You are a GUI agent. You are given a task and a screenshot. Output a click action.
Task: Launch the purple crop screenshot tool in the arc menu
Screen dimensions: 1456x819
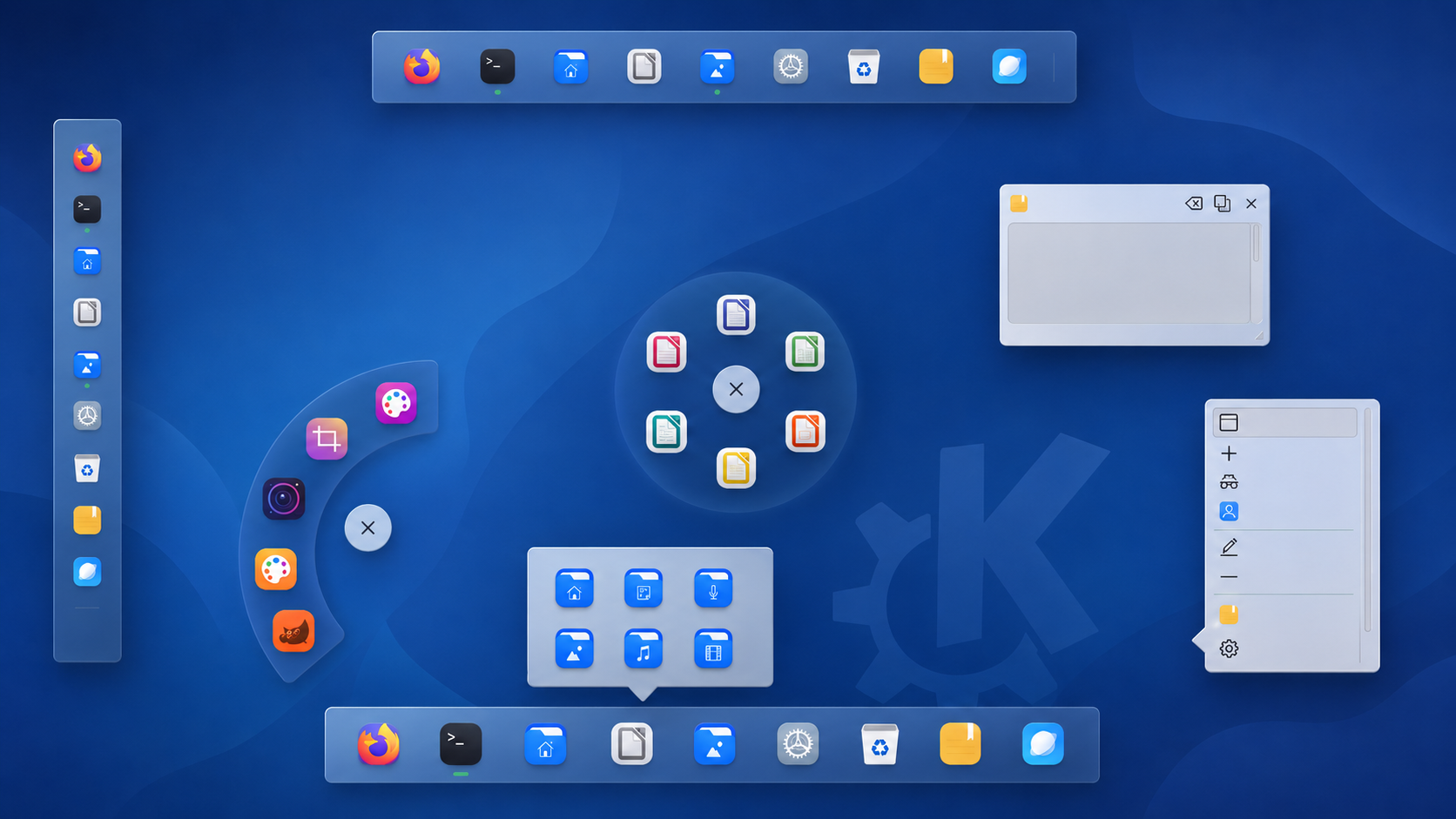[x=327, y=439]
